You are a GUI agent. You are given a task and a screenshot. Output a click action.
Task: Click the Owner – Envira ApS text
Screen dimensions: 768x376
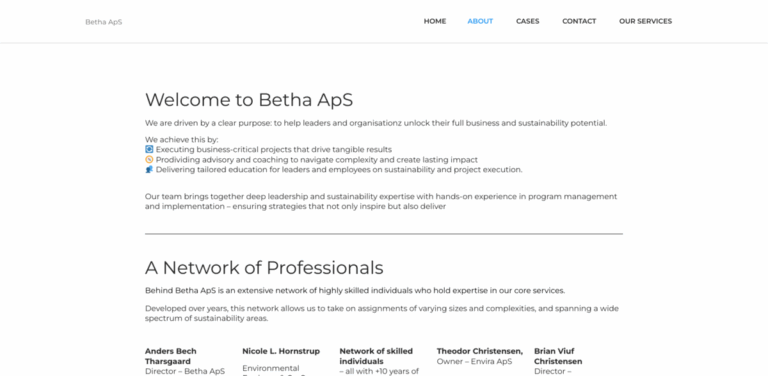tap(474, 362)
